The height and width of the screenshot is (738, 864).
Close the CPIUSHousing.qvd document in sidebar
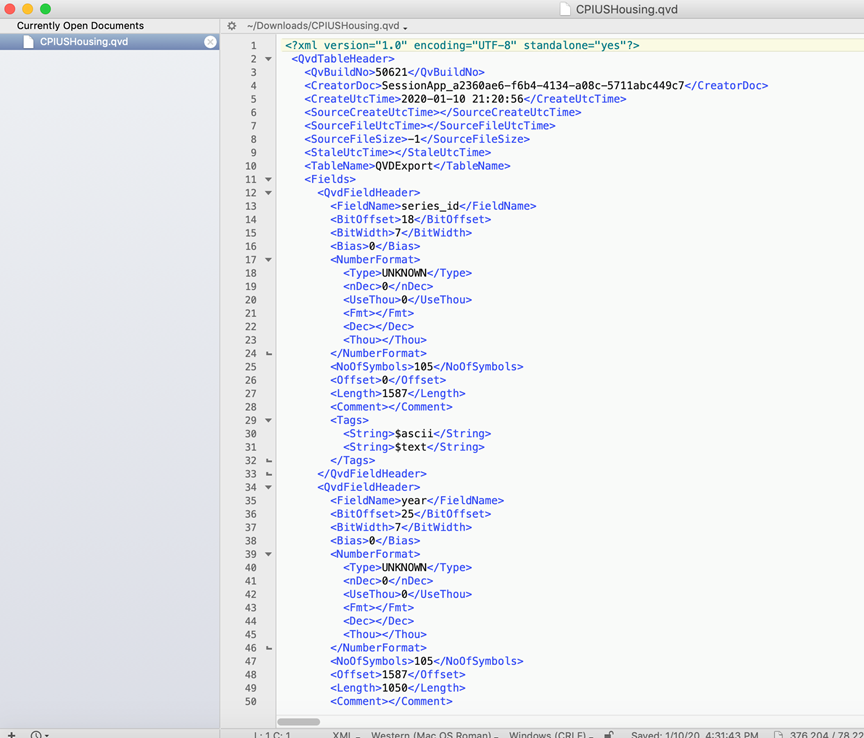click(210, 42)
